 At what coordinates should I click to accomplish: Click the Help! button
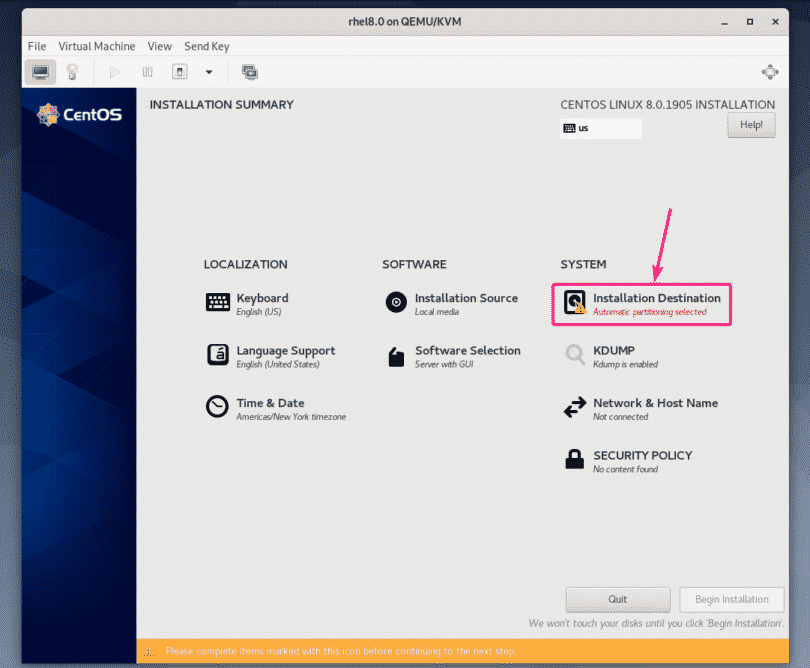pos(751,124)
